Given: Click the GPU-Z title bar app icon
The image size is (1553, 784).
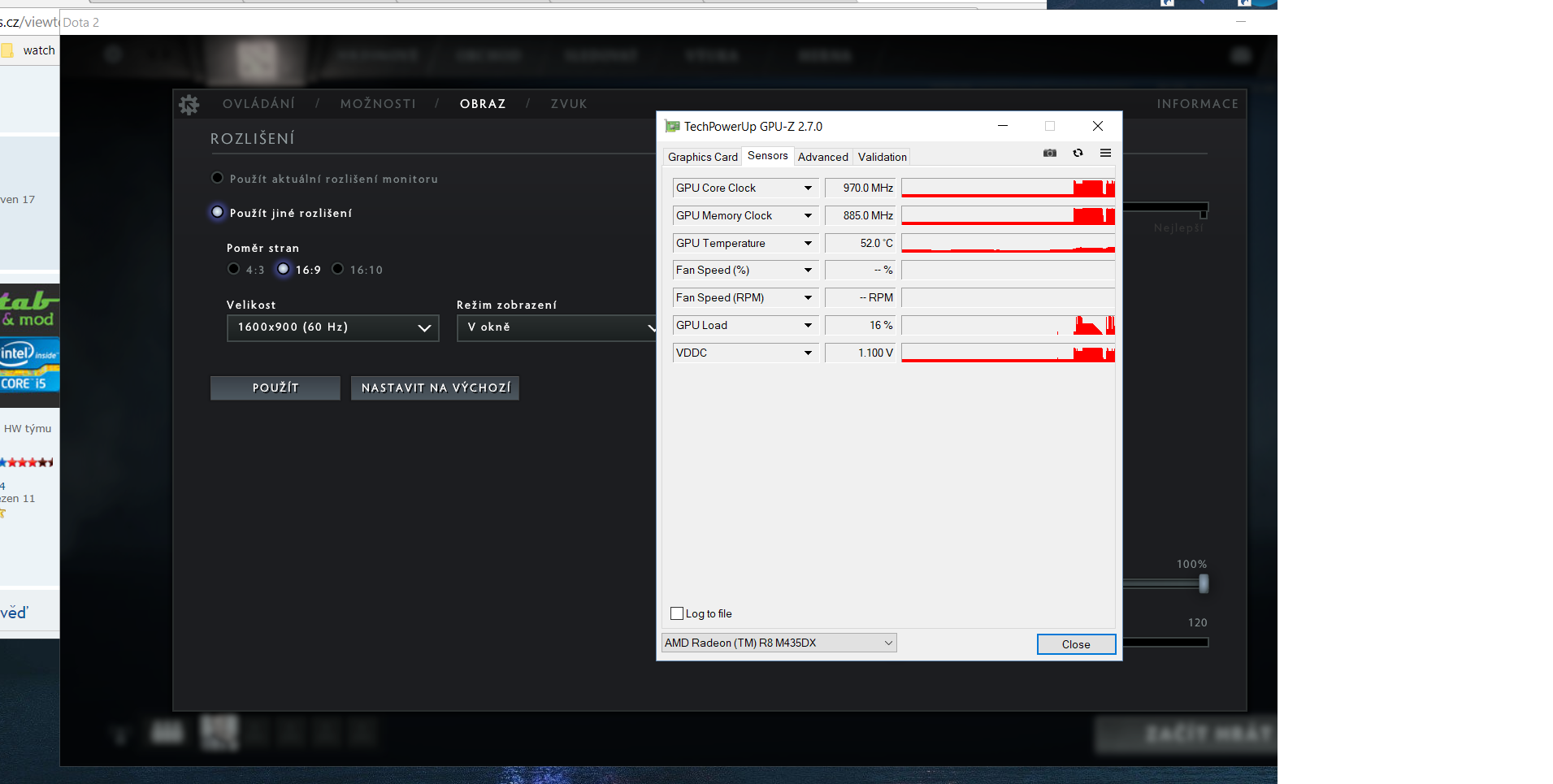Looking at the screenshot, I should [672, 126].
